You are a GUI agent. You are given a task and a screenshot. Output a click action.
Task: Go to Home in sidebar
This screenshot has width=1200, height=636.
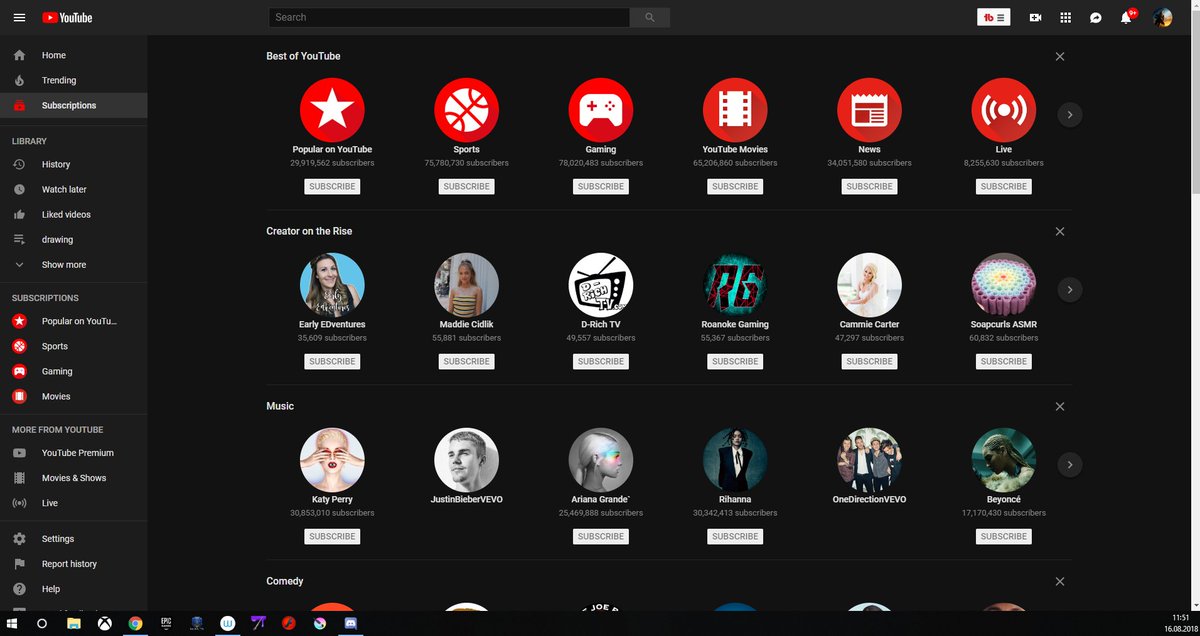pyautogui.click(x=73, y=55)
